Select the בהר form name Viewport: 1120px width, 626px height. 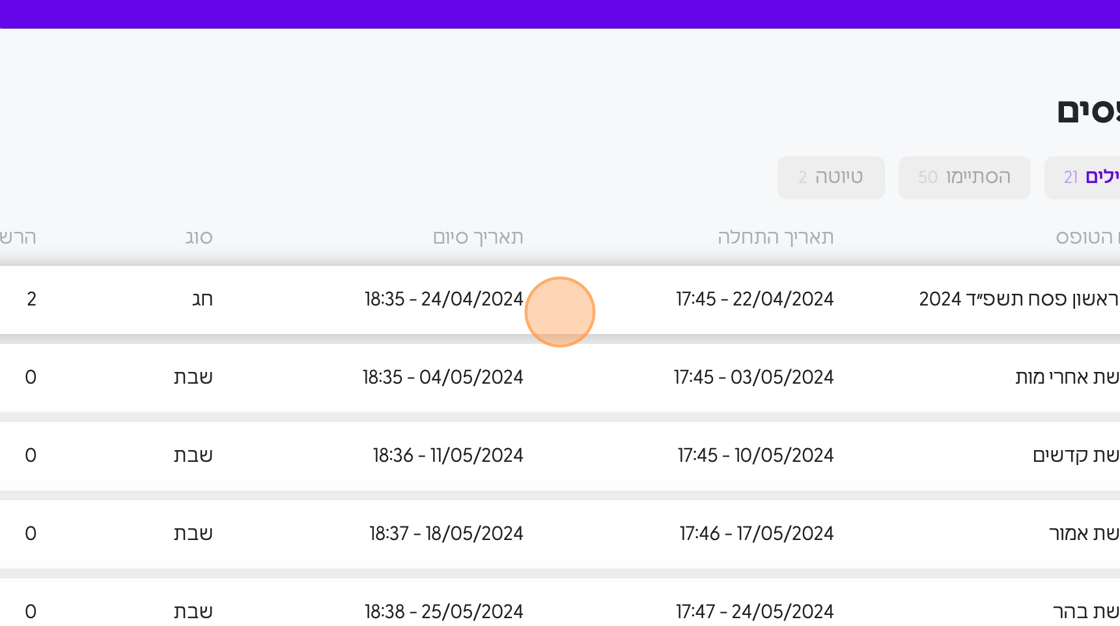coord(1085,611)
